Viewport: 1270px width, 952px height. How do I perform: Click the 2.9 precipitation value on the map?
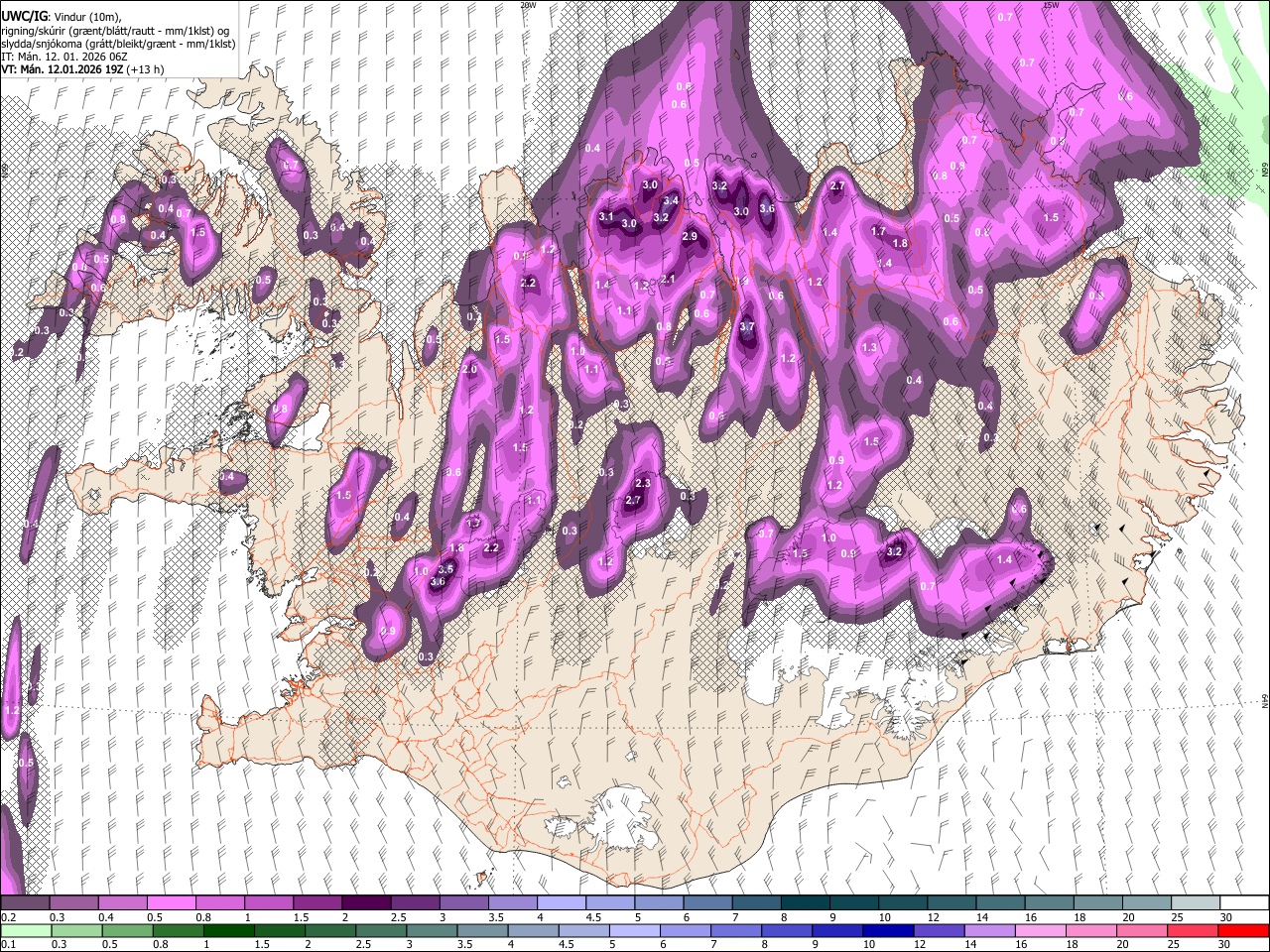pos(690,236)
